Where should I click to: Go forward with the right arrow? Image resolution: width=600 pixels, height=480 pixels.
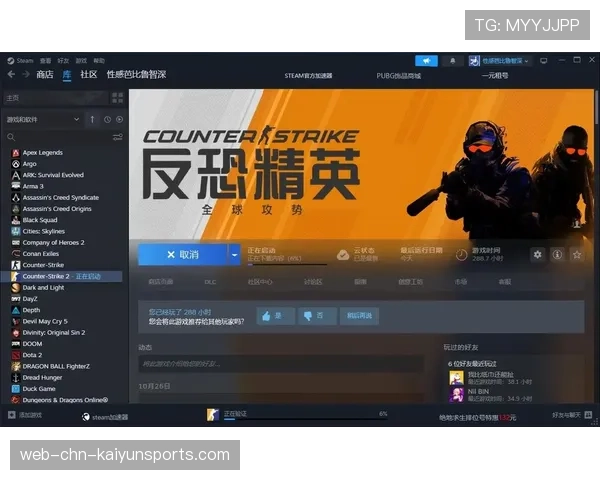[26, 74]
